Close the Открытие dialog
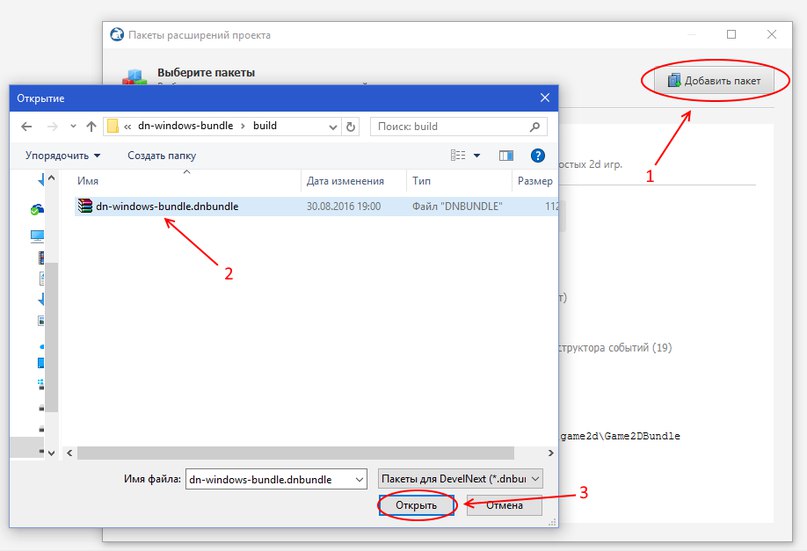 click(545, 98)
